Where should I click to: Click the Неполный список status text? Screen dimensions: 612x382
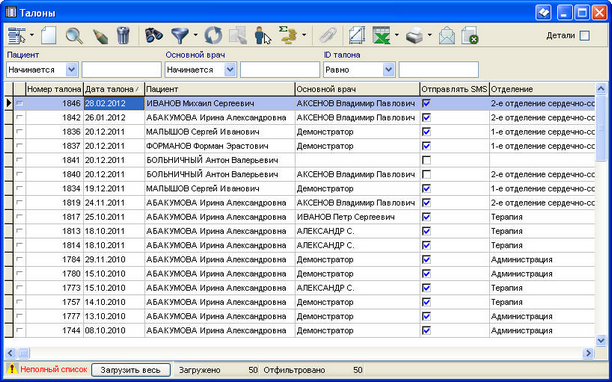[x=53, y=369]
